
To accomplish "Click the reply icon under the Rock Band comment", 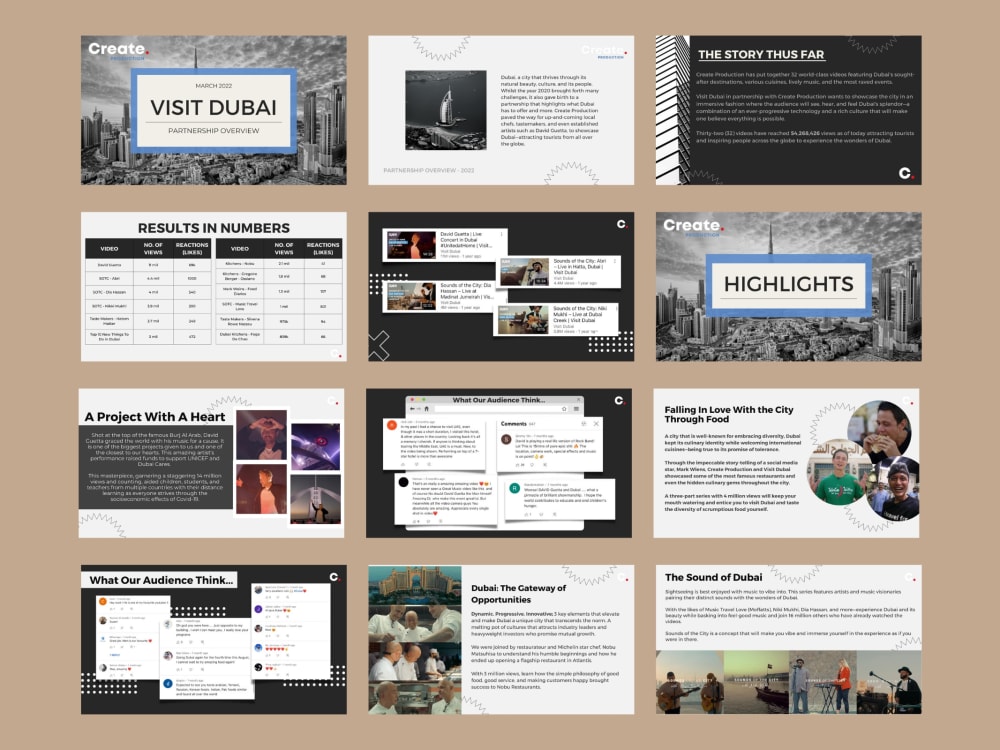I will (543, 465).
